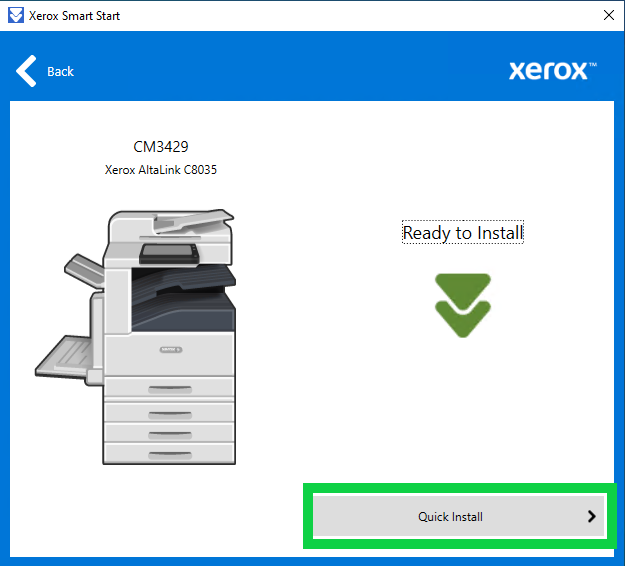The image size is (625, 566).
Task: Click the Xerox AltaLink printer image
Action: [x=136, y=337]
